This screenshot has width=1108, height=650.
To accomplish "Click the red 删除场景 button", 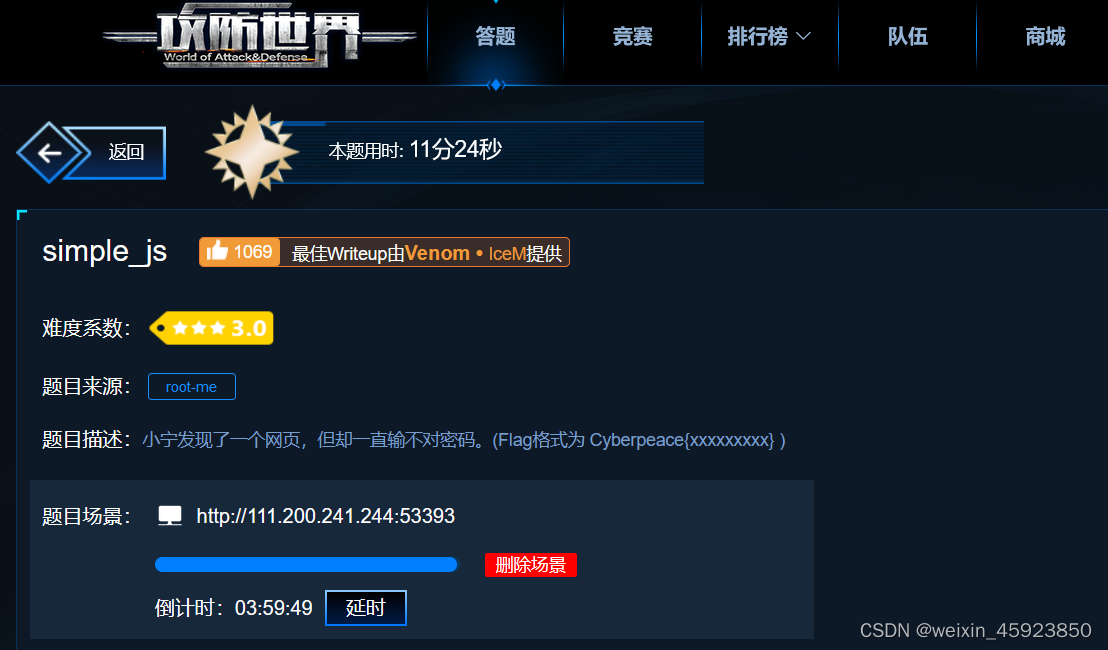I will [x=531, y=565].
